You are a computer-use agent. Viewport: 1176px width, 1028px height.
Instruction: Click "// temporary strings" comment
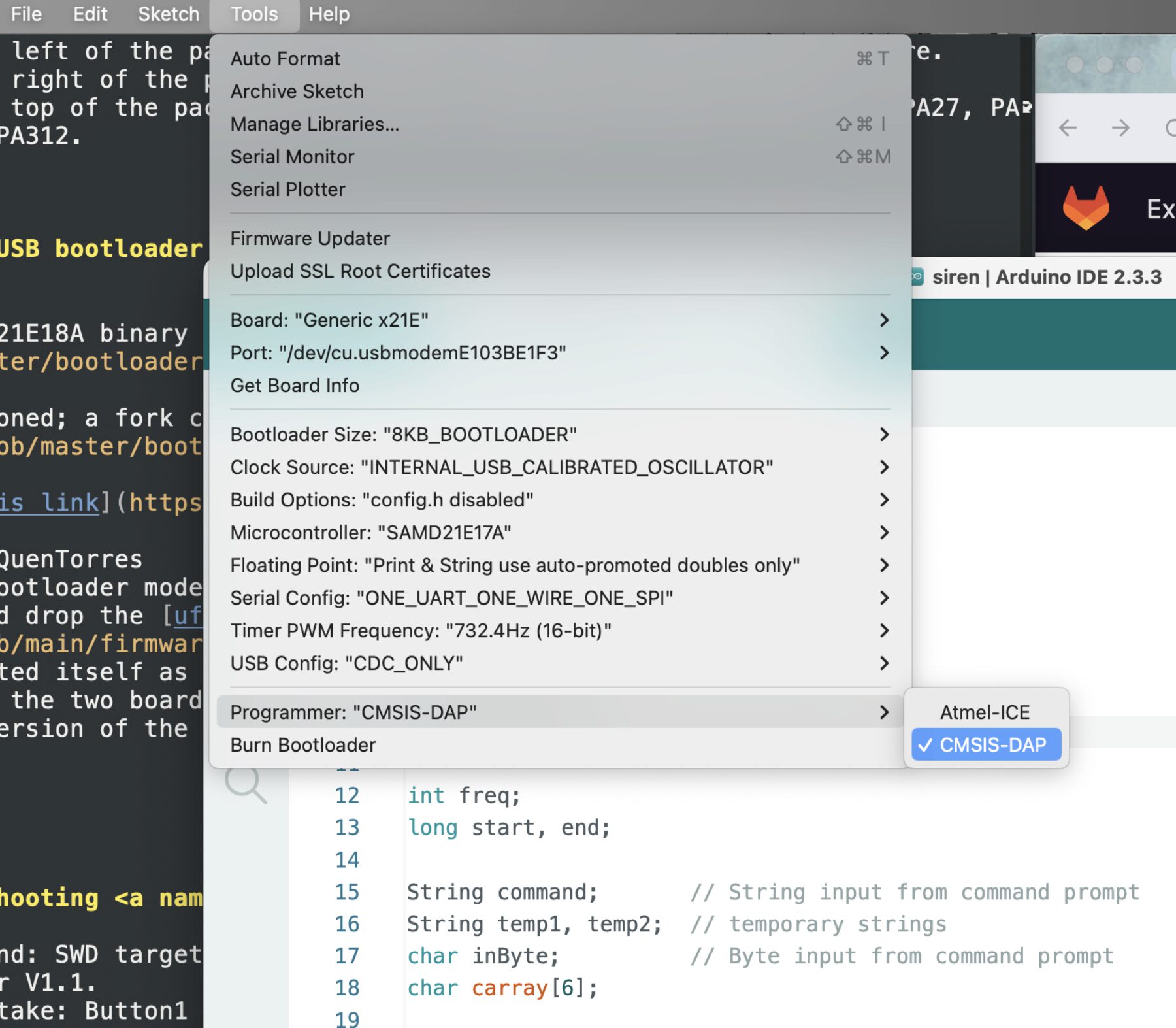pos(819,924)
